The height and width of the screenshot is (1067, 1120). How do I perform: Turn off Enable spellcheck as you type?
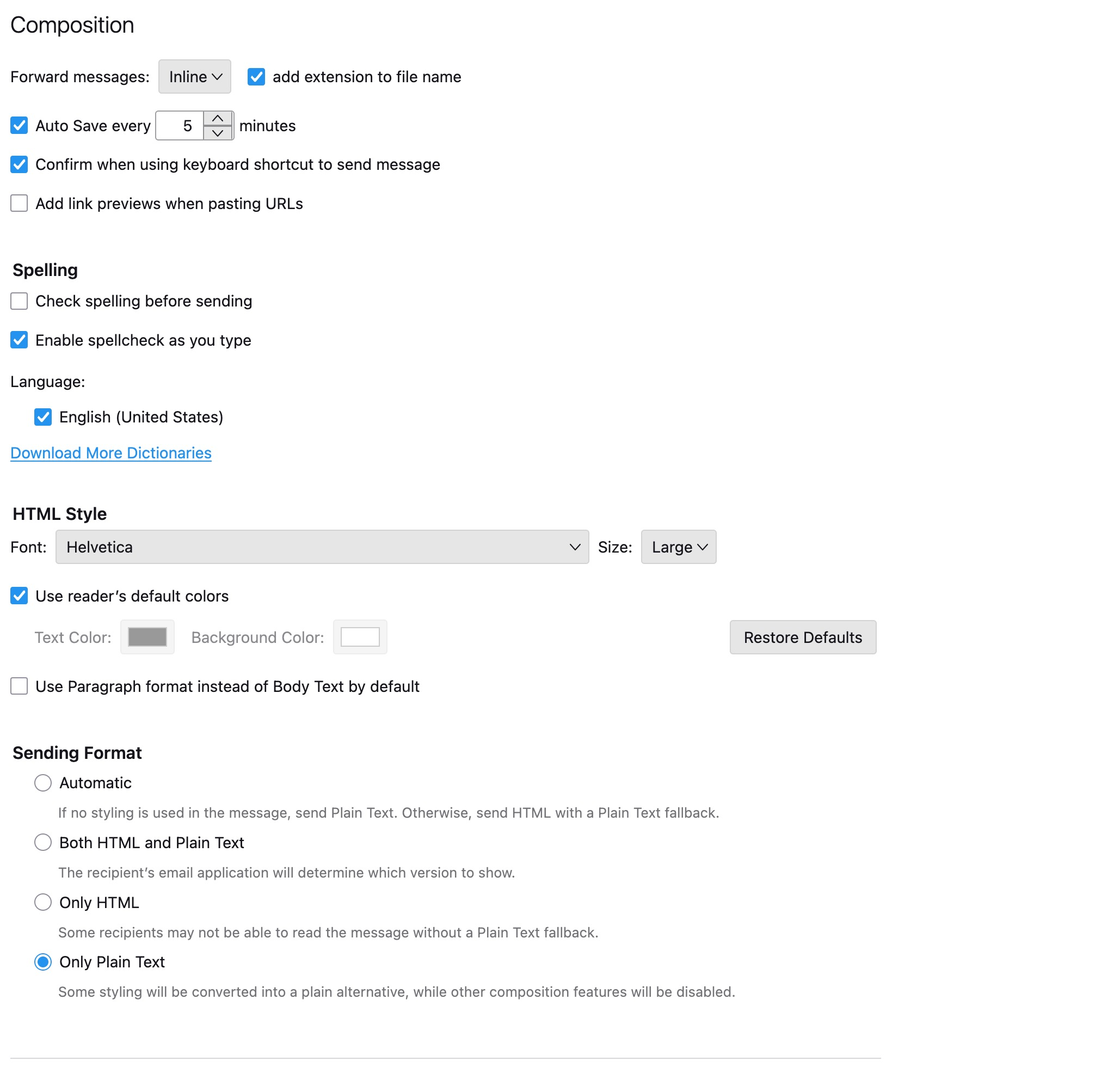[x=20, y=340]
